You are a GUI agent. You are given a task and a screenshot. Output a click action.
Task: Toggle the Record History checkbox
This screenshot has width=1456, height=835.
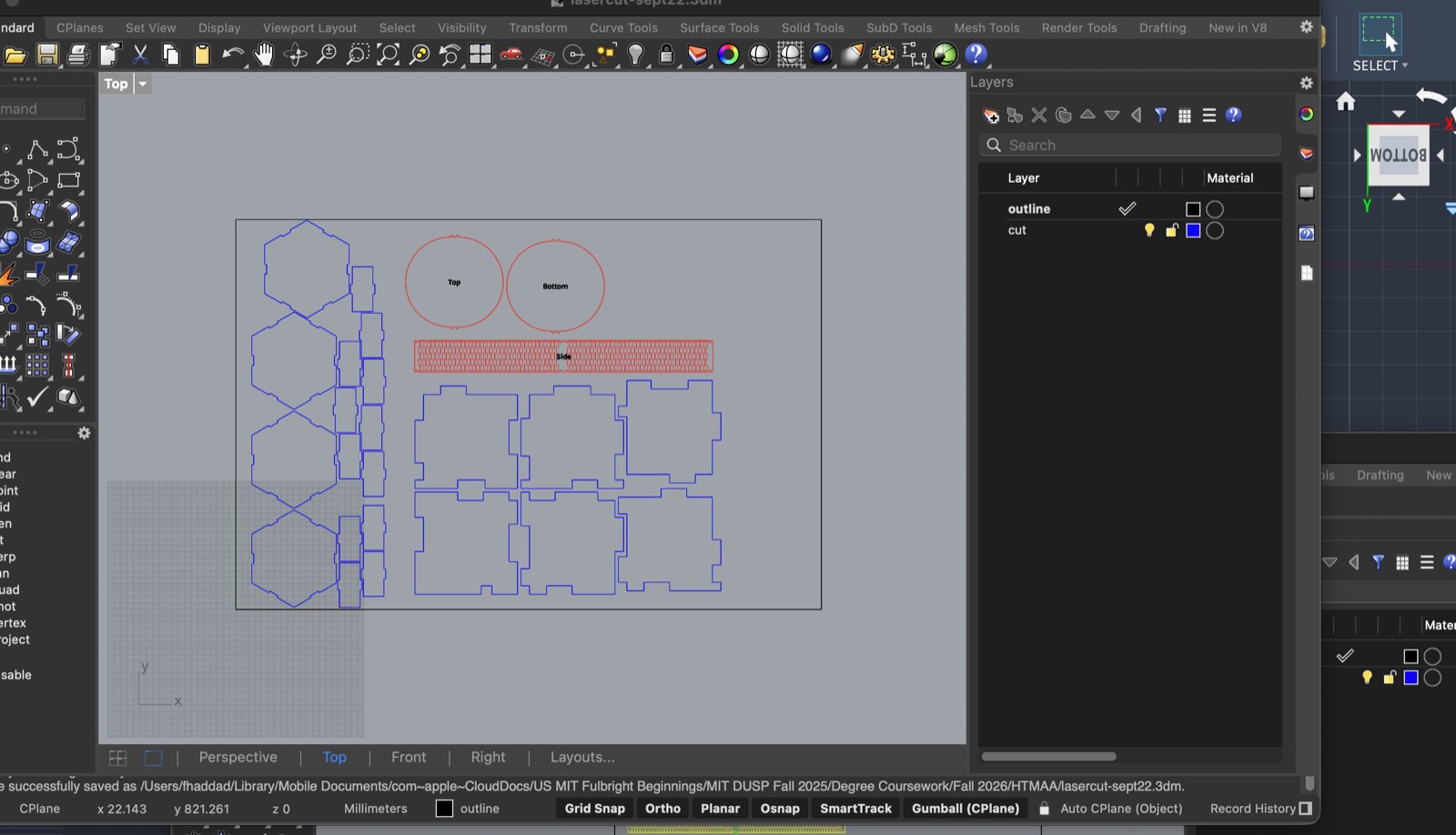(1306, 809)
